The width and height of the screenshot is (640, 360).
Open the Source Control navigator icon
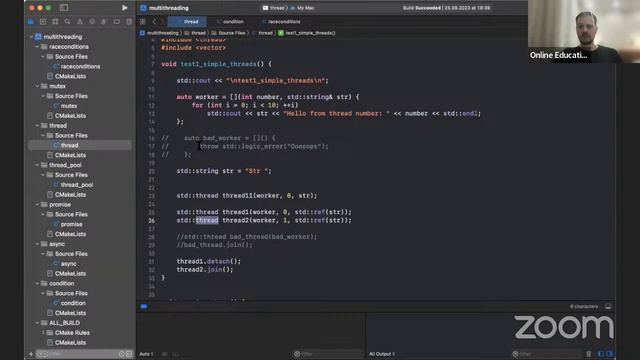pyautogui.click(x=43, y=22)
